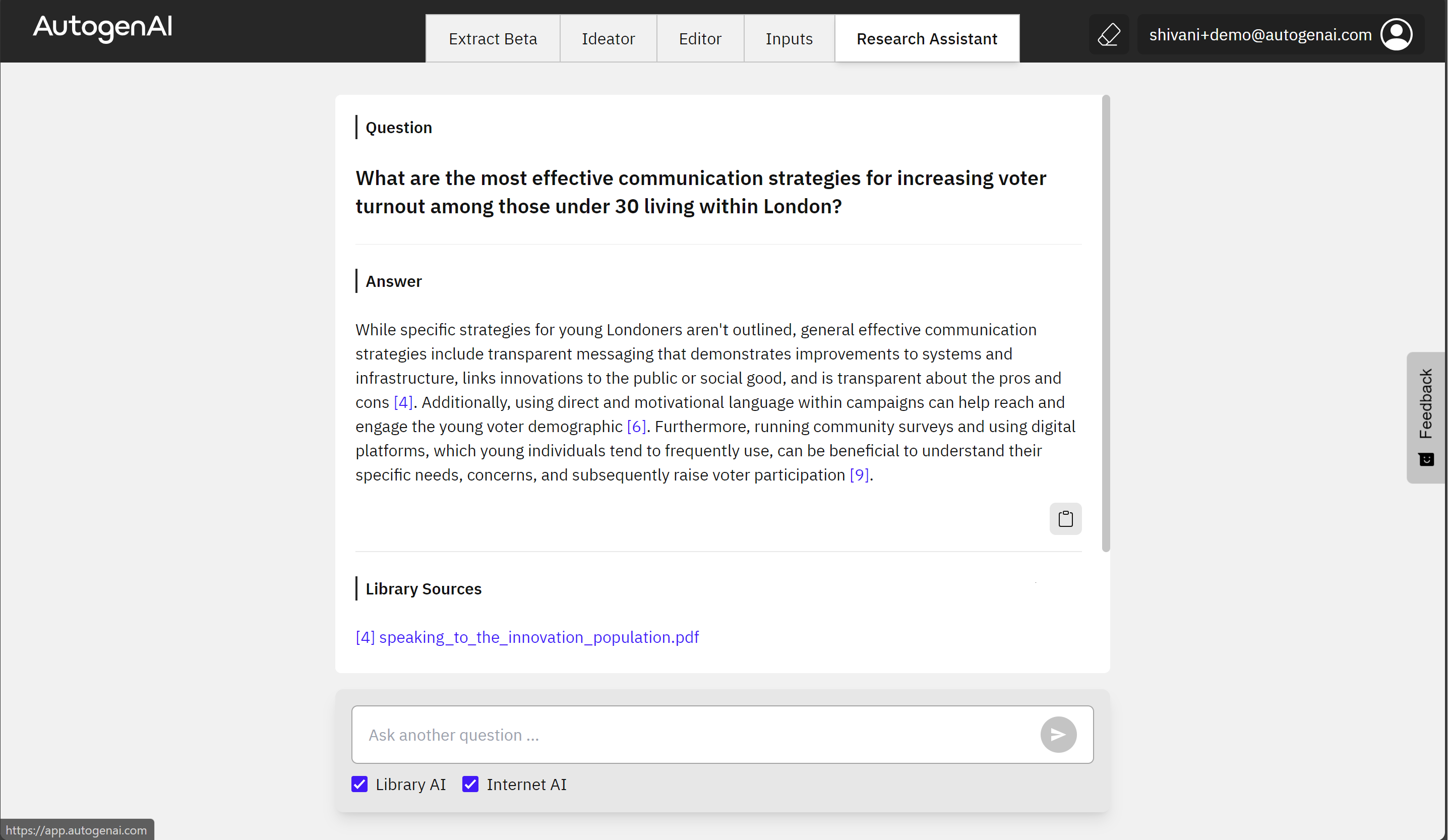
Task: Select the Research Assistant tab
Action: [x=927, y=38]
